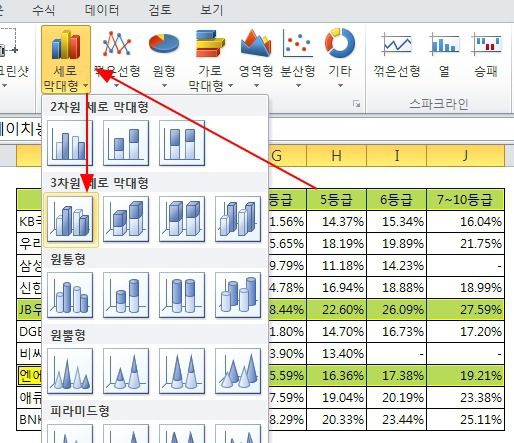Select column H header
The width and height of the screenshot is (514, 443).
coord(336,155)
